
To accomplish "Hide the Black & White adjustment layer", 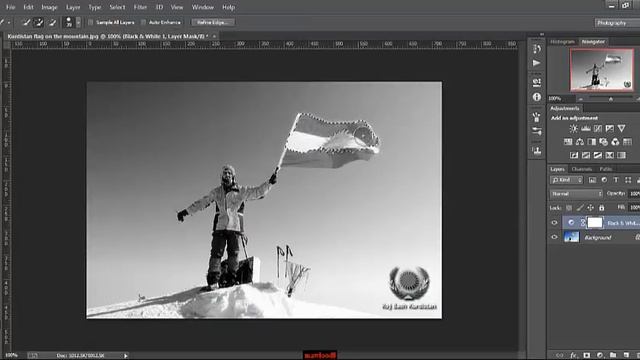I will pyautogui.click(x=554, y=223).
